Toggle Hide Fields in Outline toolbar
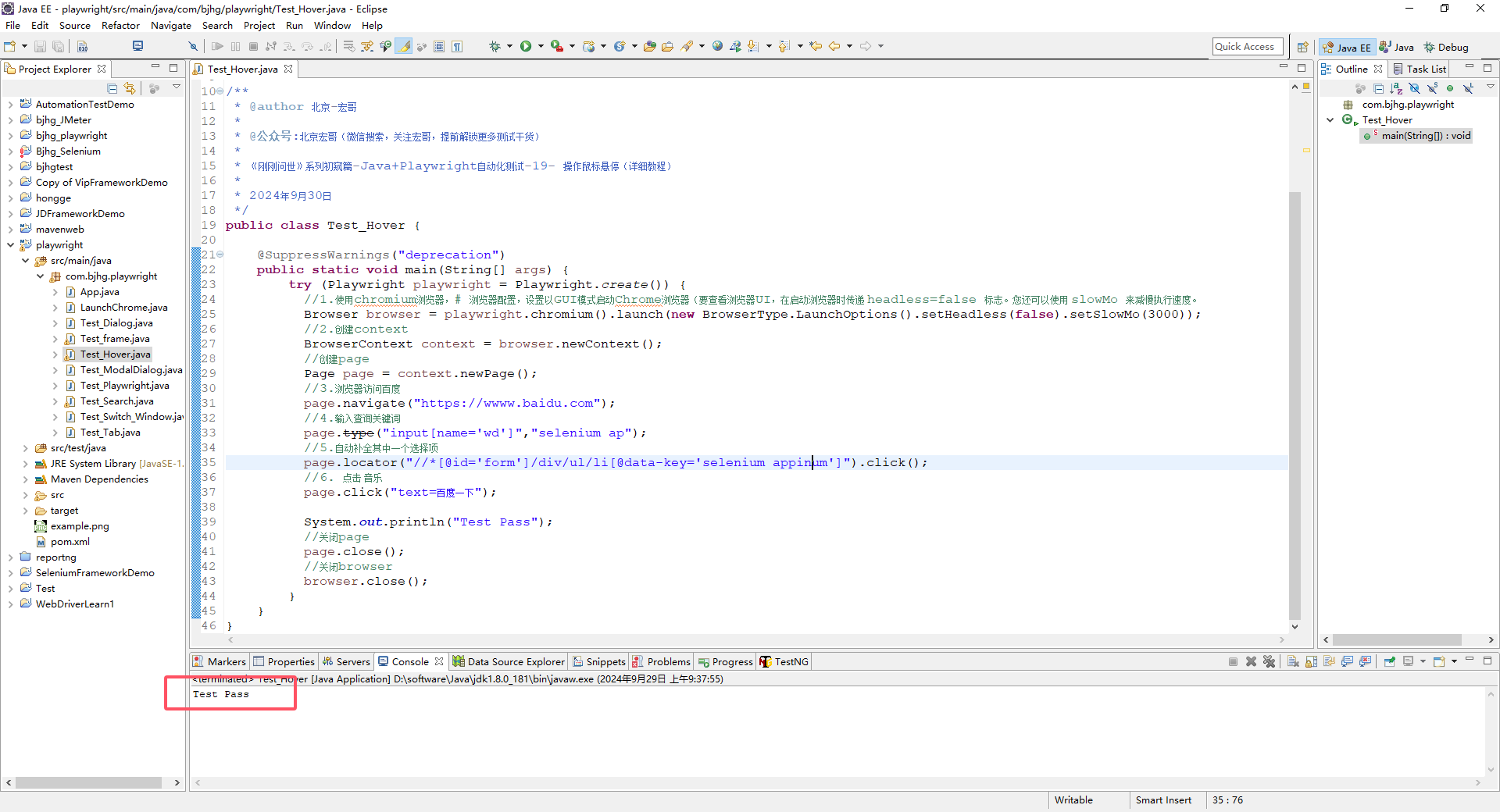The height and width of the screenshot is (812, 1500). [x=1414, y=88]
